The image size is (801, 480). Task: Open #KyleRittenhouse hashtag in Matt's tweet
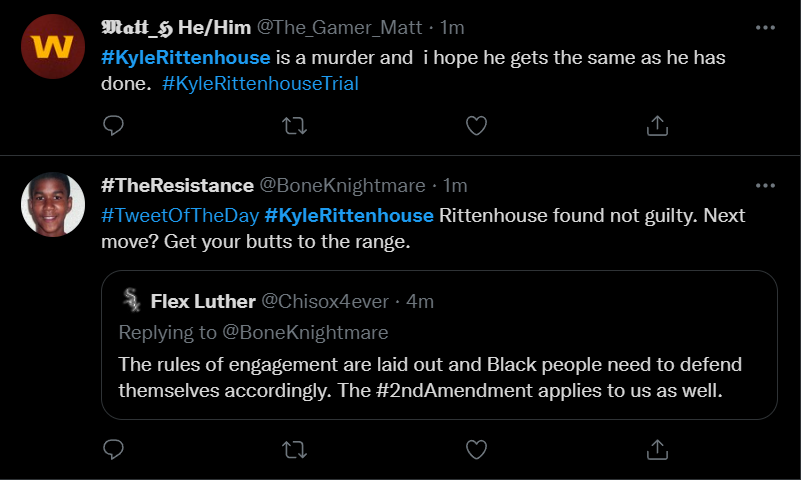point(186,58)
